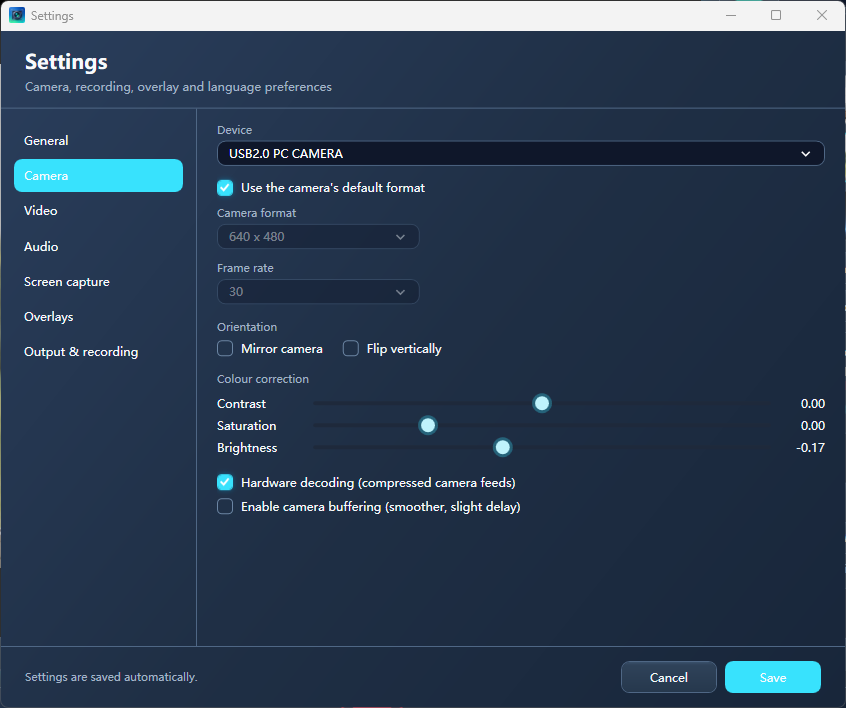The height and width of the screenshot is (708, 846).
Task: Close the Settings window
Action: 822,15
